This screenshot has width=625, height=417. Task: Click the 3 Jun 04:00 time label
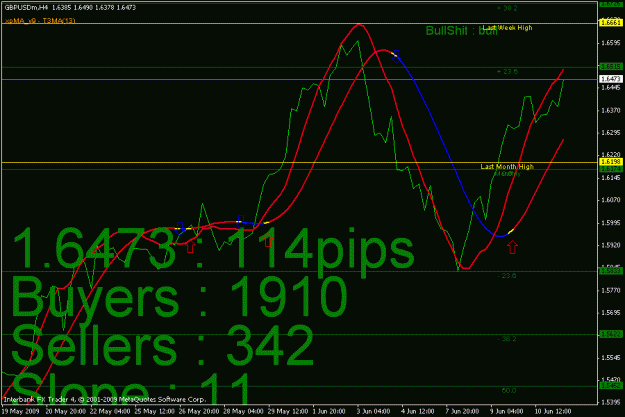pyautogui.click(x=373, y=411)
